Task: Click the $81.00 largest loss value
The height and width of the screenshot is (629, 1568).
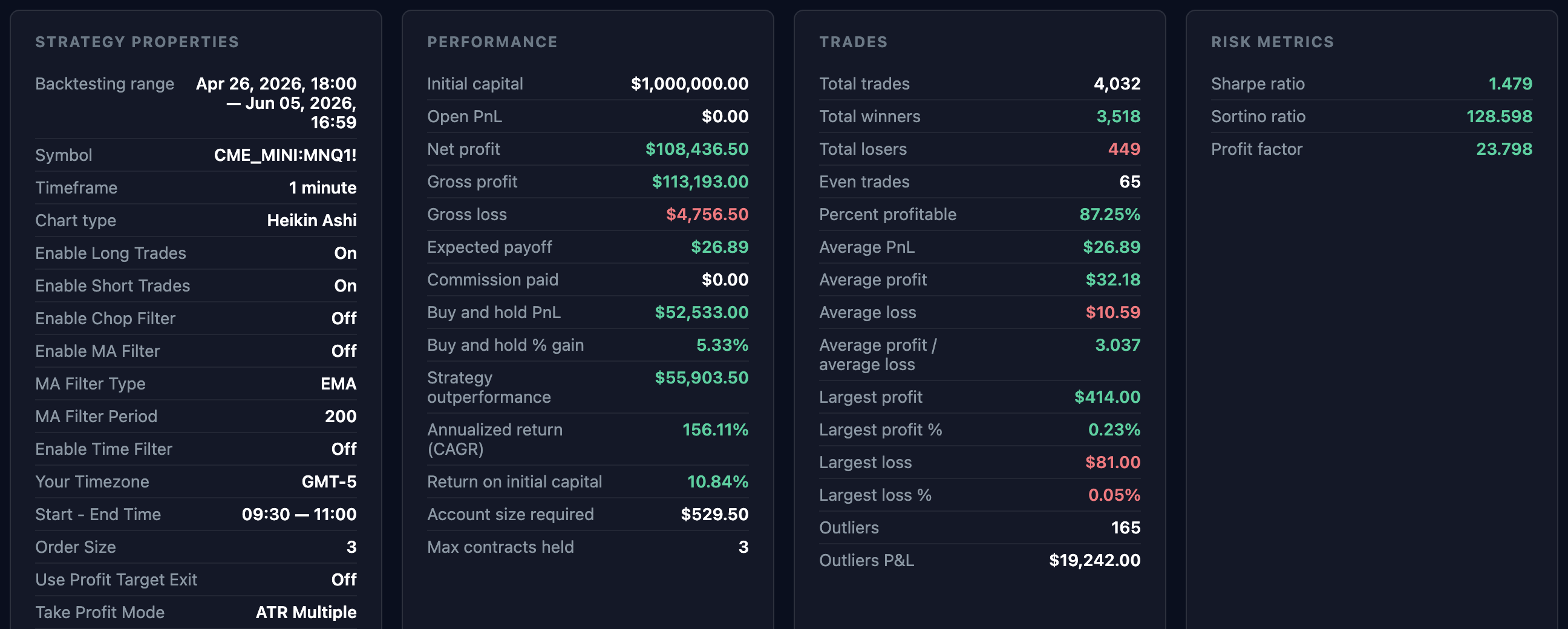Action: pyautogui.click(x=1112, y=462)
